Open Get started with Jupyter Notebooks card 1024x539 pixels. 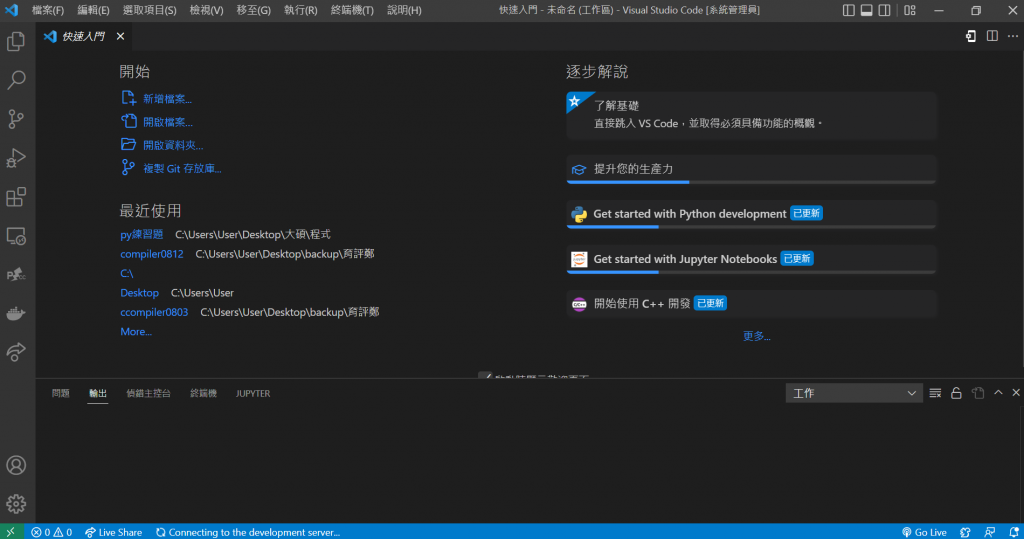click(751, 259)
